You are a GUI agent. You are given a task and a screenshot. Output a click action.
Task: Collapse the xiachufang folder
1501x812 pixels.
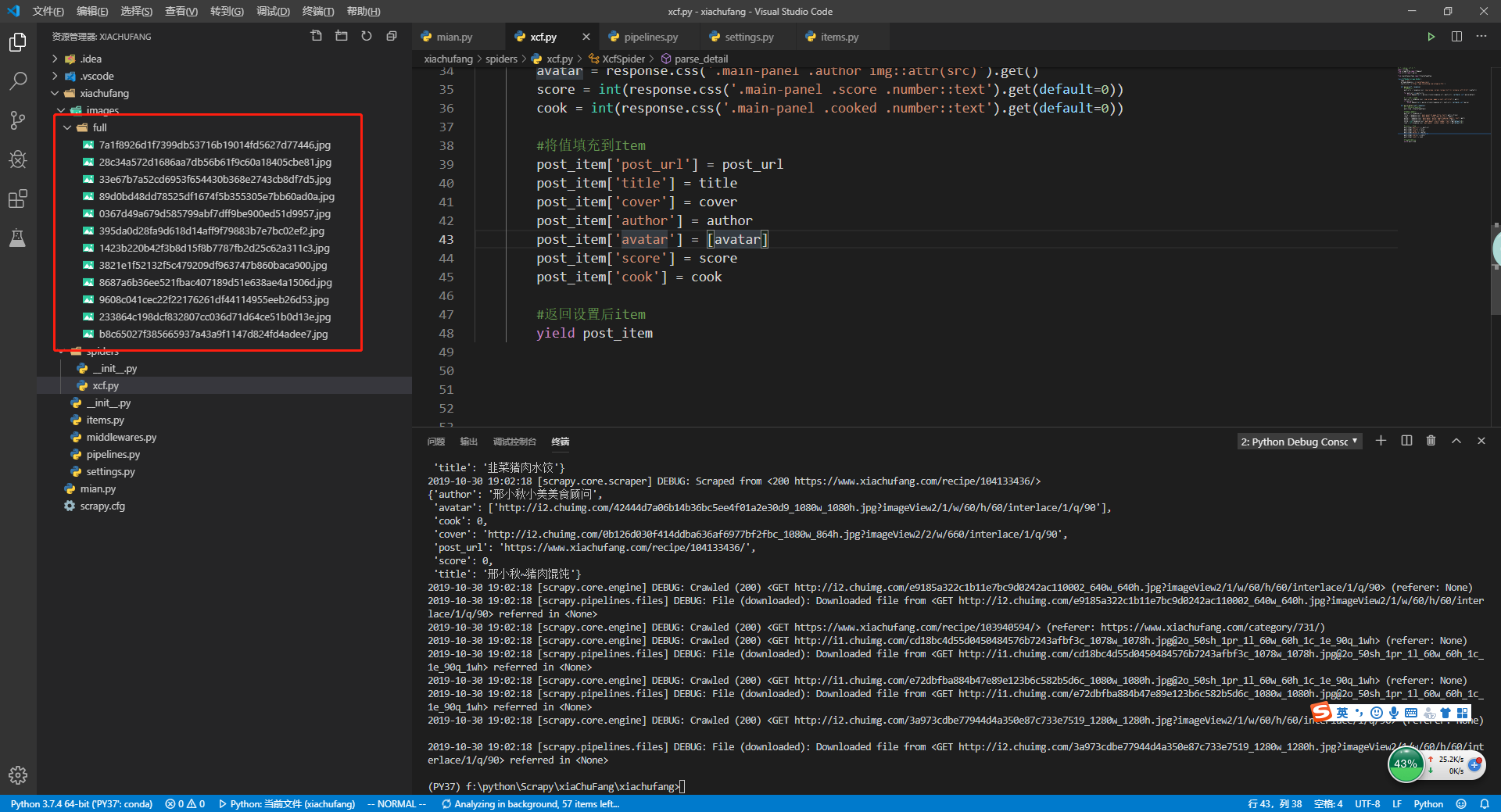[x=55, y=93]
